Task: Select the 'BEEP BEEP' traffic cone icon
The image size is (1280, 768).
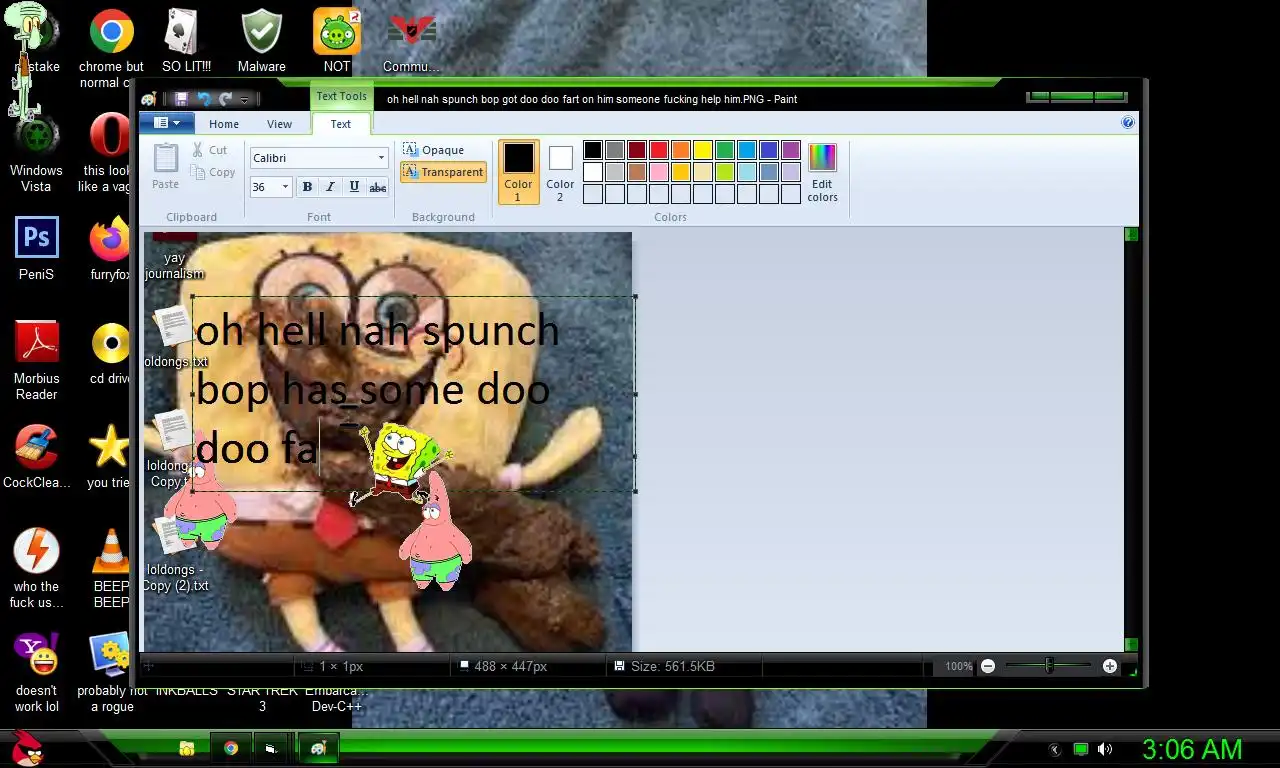Action: pos(111,568)
